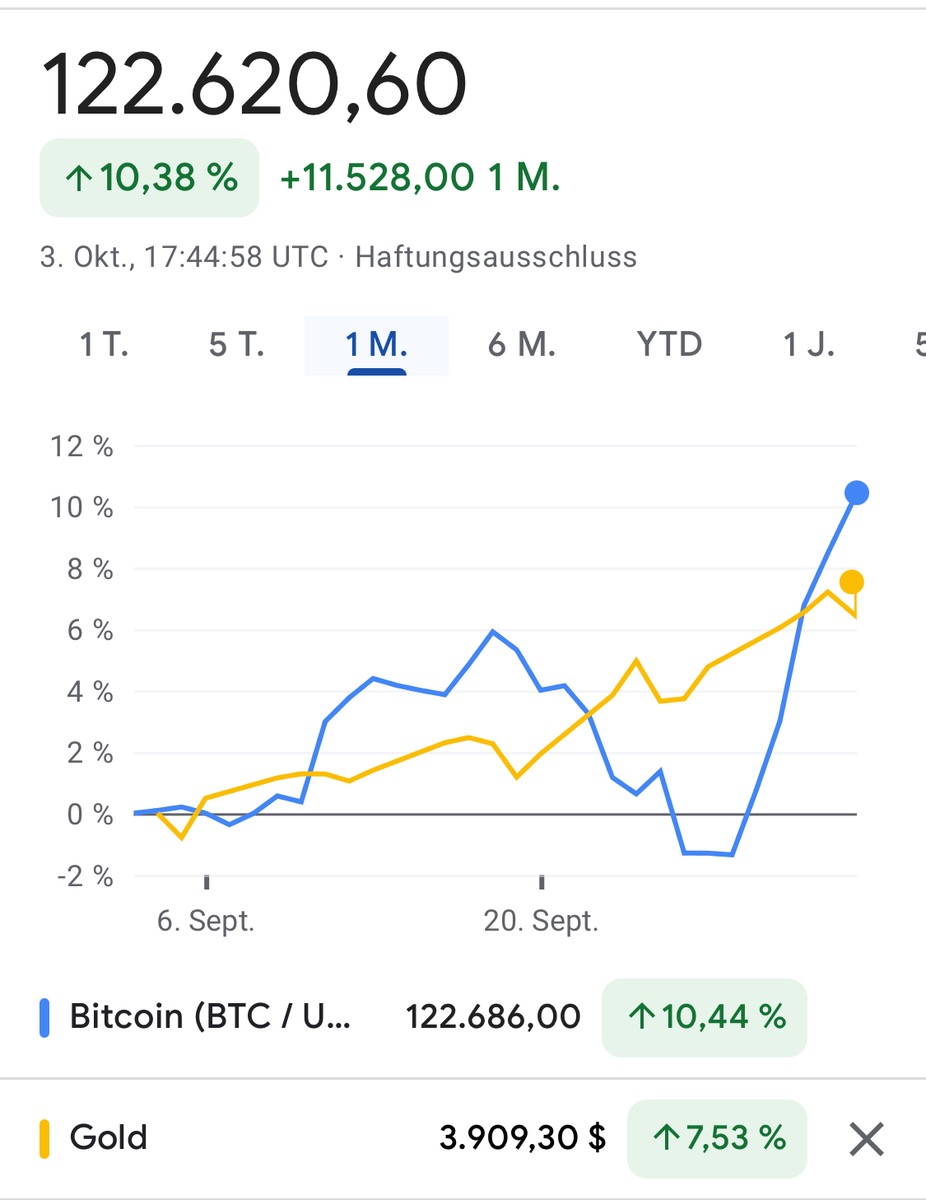Image resolution: width=926 pixels, height=1200 pixels.
Task: Click the yellow Gold endpoint dot on chart
Action: click(852, 582)
